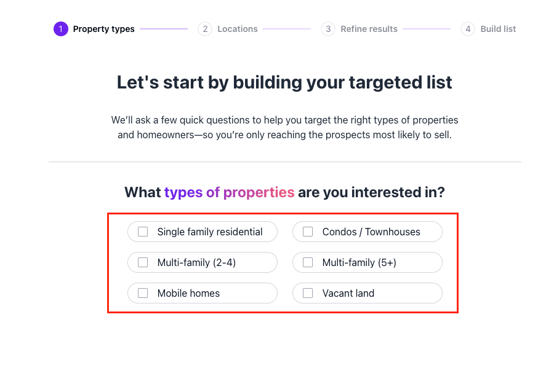Click the step 3 number circle
This screenshot has width=546, height=376.
click(x=328, y=29)
